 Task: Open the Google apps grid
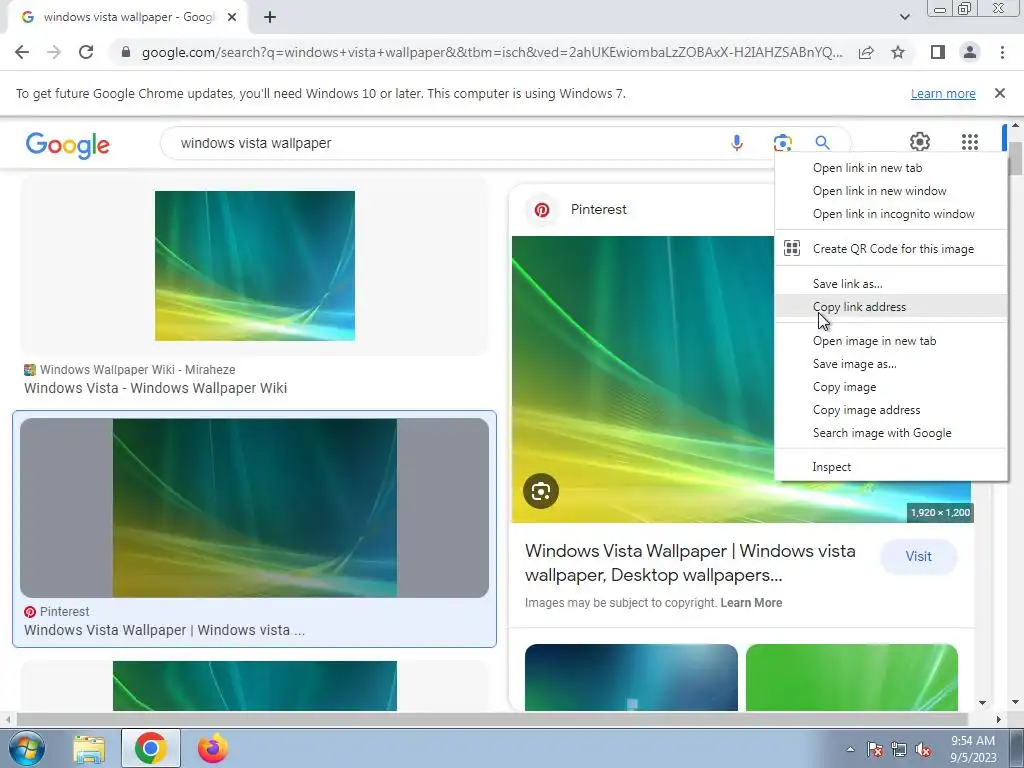[970, 142]
